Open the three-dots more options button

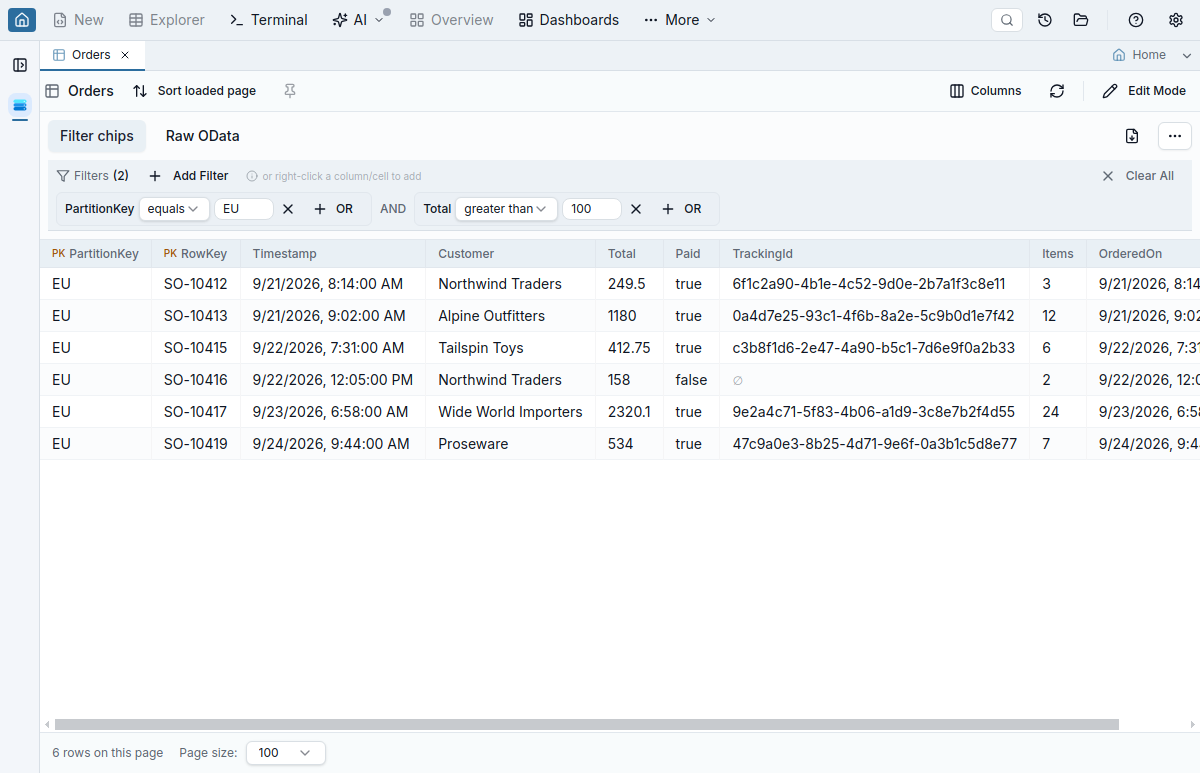1175,136
